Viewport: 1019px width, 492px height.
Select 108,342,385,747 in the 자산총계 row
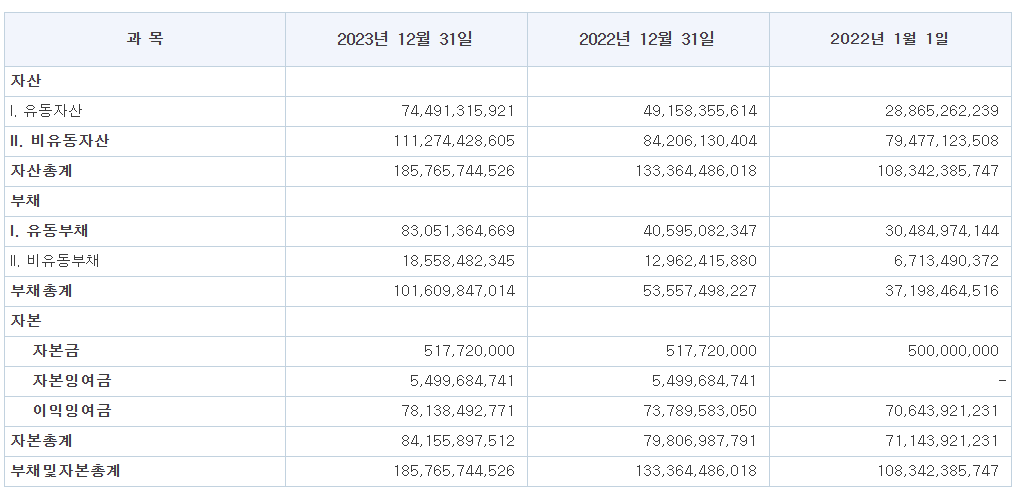938,171
